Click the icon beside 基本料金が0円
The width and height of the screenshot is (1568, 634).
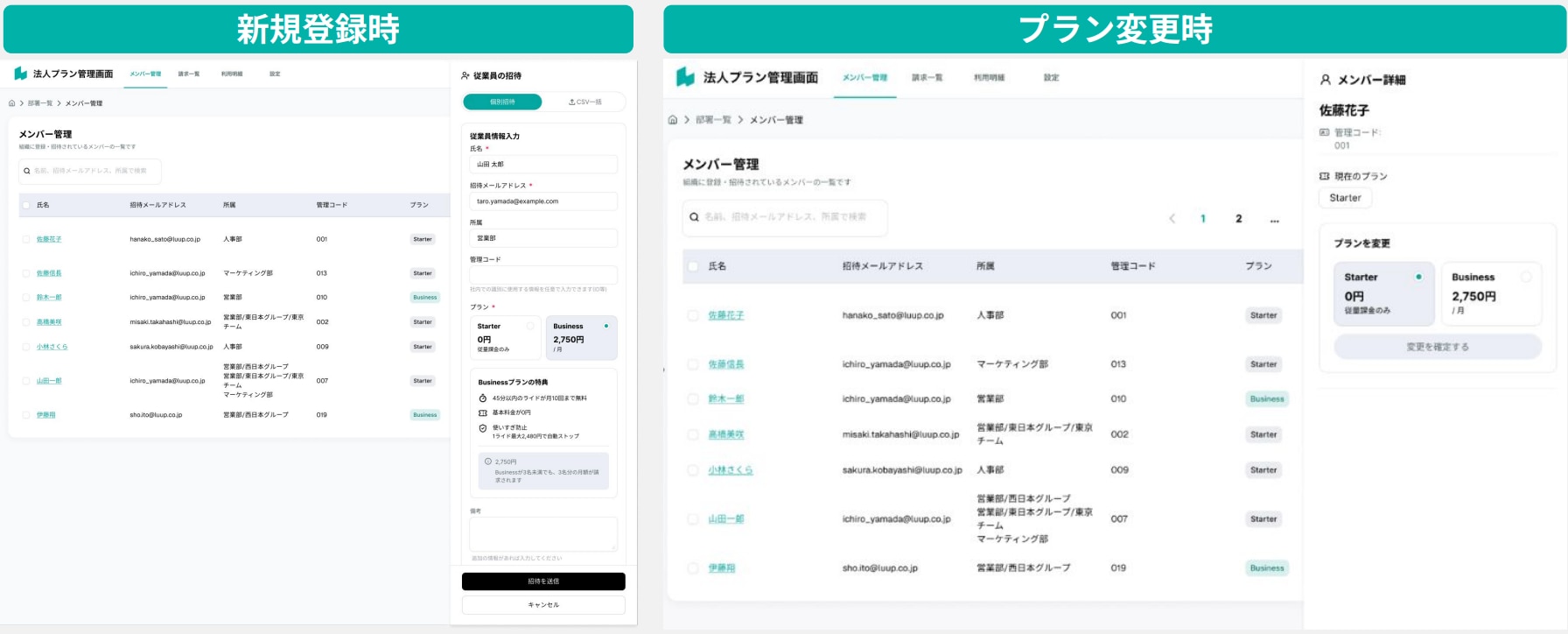pos(483,412)
